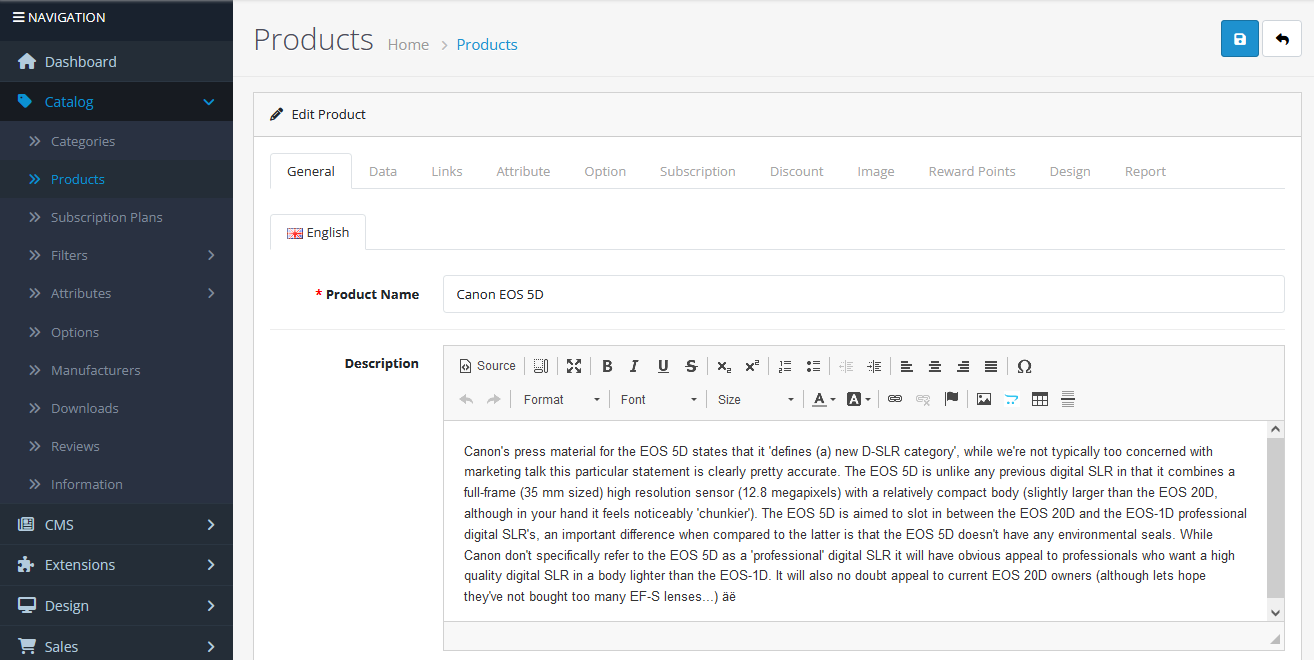This screenshot has width=1314, height=660.
Task: Click the Save product button
Action: tap(1240, 39)
